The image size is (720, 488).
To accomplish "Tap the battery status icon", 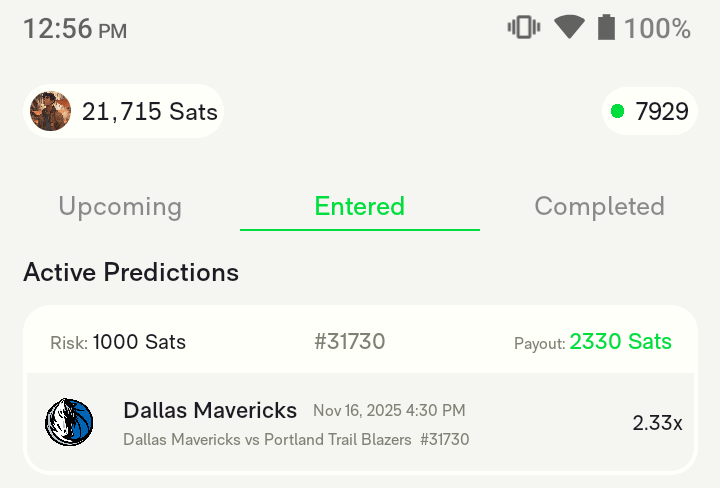I will coord(606,28).
